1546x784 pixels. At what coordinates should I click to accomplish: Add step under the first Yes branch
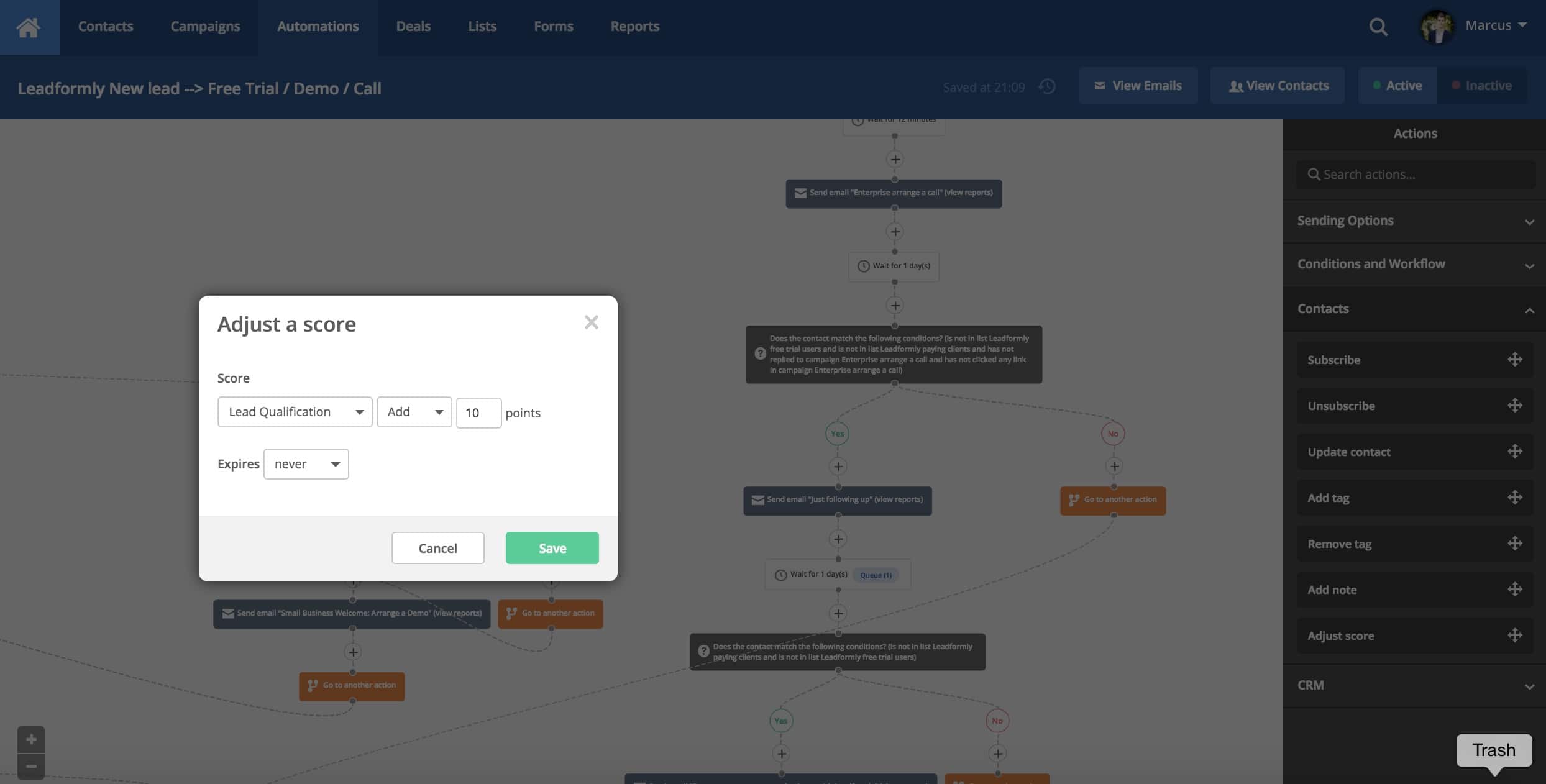click(838, 467)
